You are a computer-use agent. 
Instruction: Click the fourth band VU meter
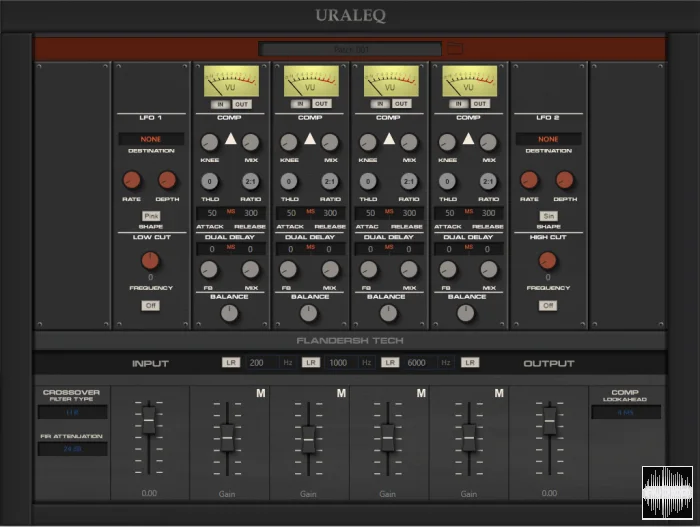click(470, 81)
